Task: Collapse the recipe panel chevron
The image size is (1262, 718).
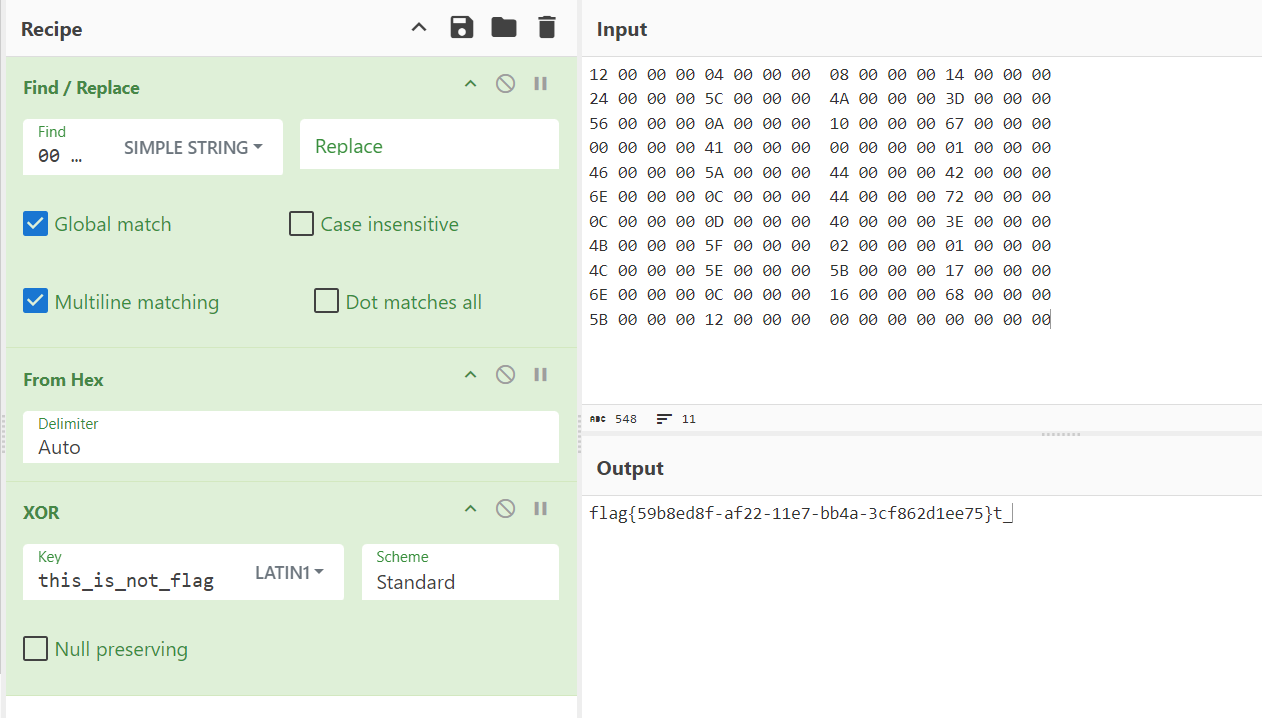Action: (x=419, y=28)
